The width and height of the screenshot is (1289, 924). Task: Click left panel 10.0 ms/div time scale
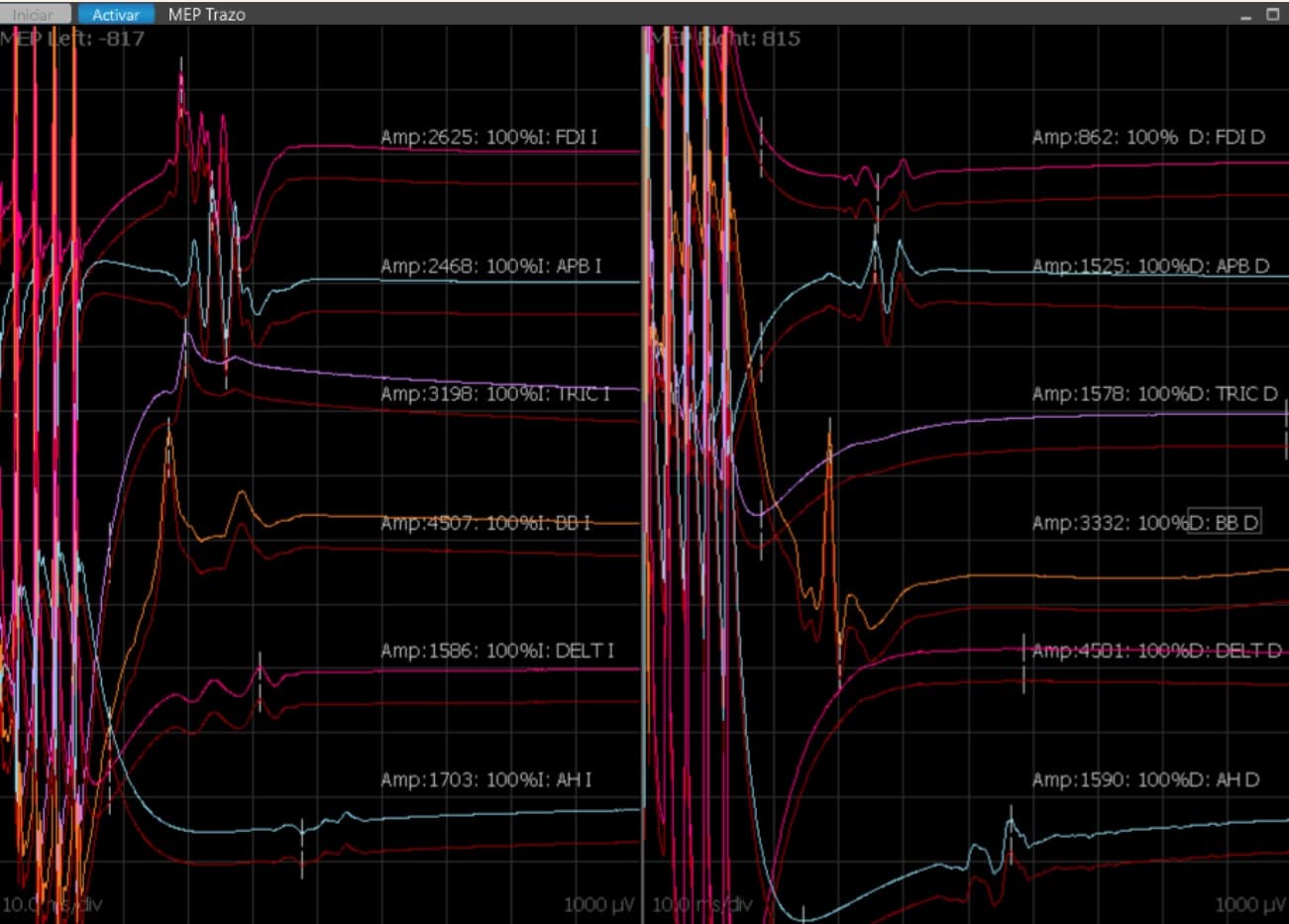(x=53, y=904)
